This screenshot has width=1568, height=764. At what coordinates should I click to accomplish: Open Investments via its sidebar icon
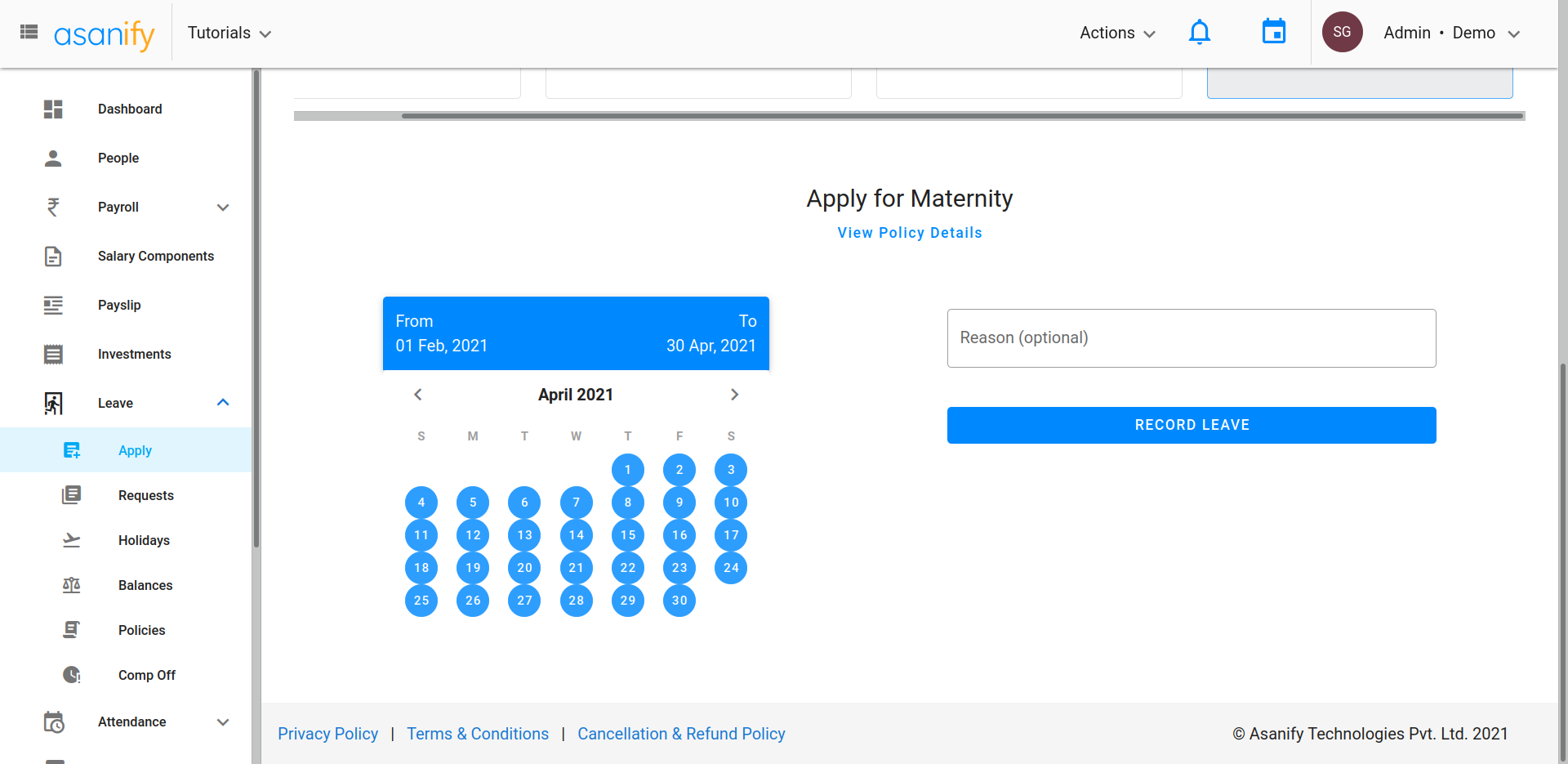(53, 354)
